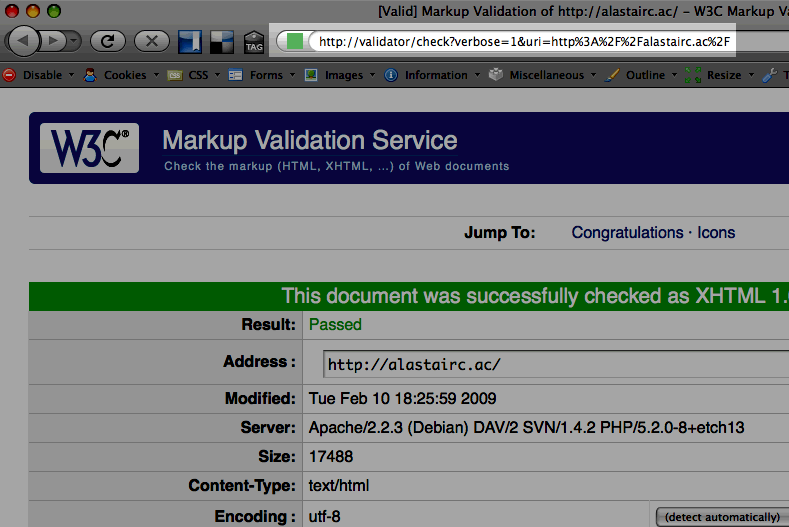Jump to the Congratulations section
Image resolution: width=789 pixels, height=527 pixels.
point(627,233)
